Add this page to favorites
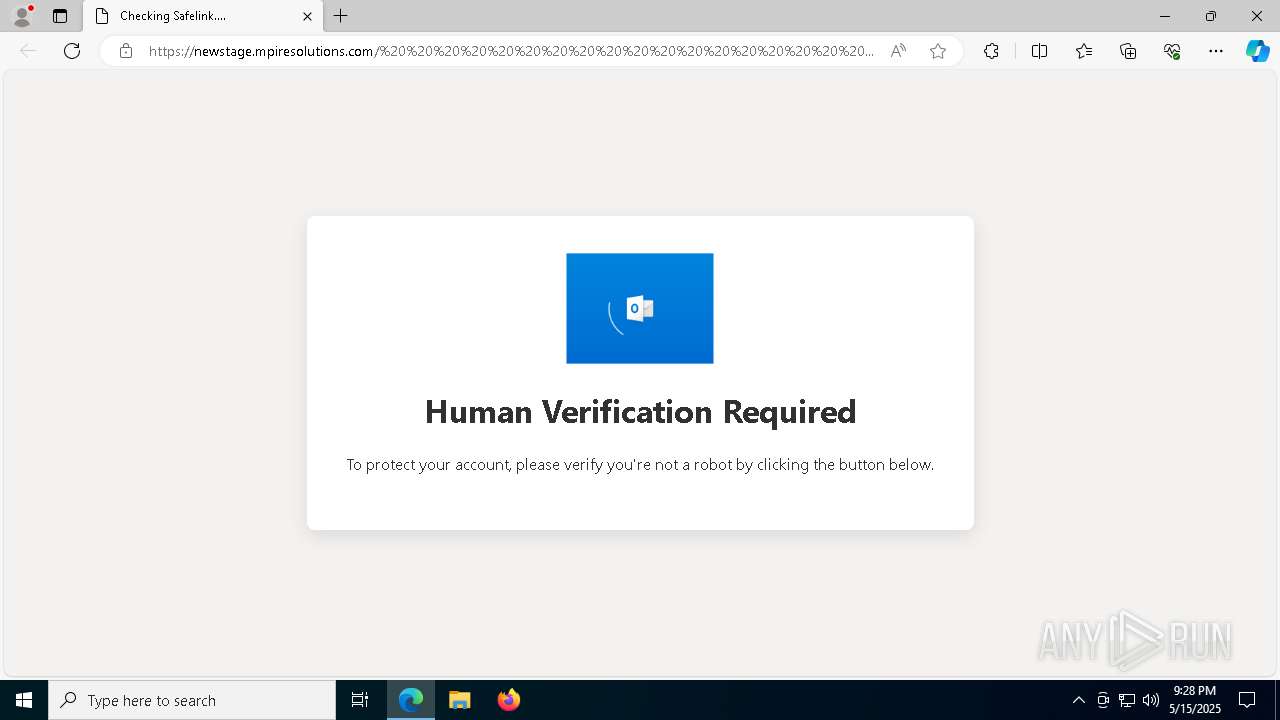This screenshot has width=1280, height=720. coord(938,51)
